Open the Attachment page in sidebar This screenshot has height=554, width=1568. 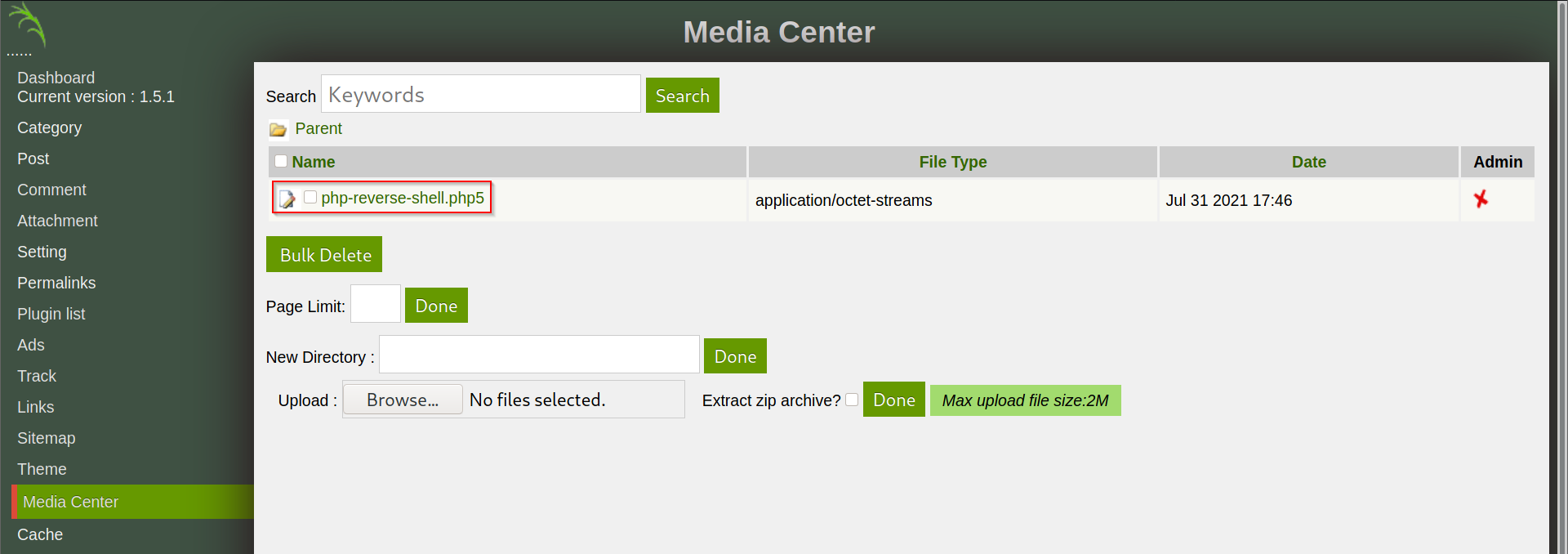click(57, 221)
